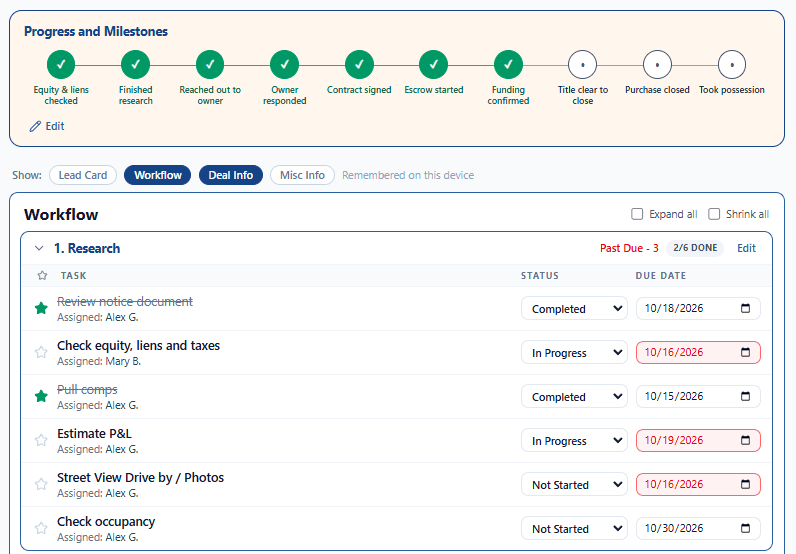Click Edit link in Research section header
Screen dimensions: 796x554
pyautogui.click(x=746, y=248)
